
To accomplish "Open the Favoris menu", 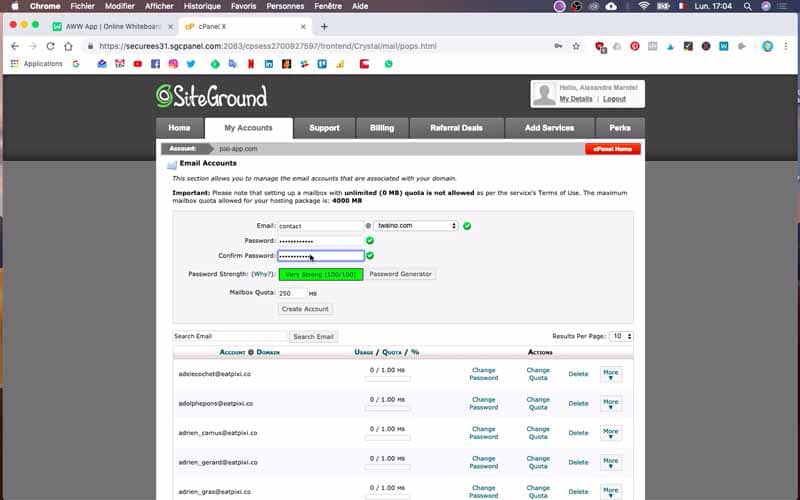I will (243, 6).
